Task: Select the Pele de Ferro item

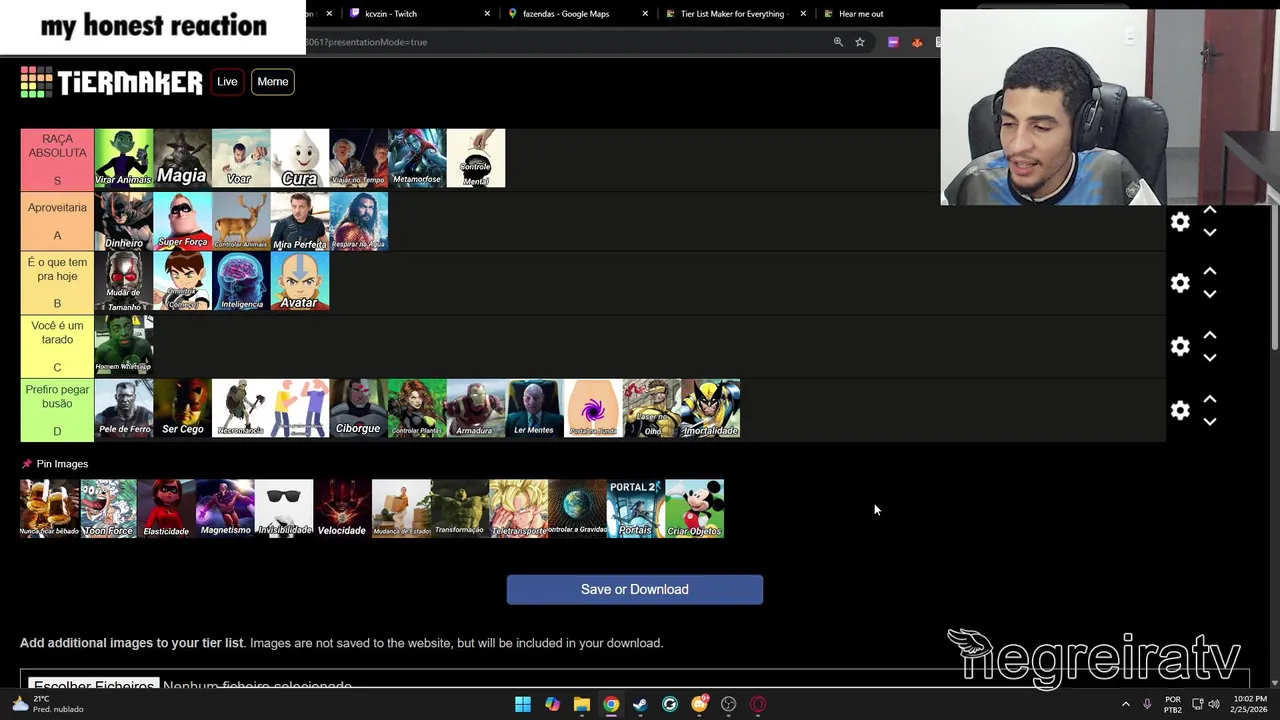Action: 124,408
